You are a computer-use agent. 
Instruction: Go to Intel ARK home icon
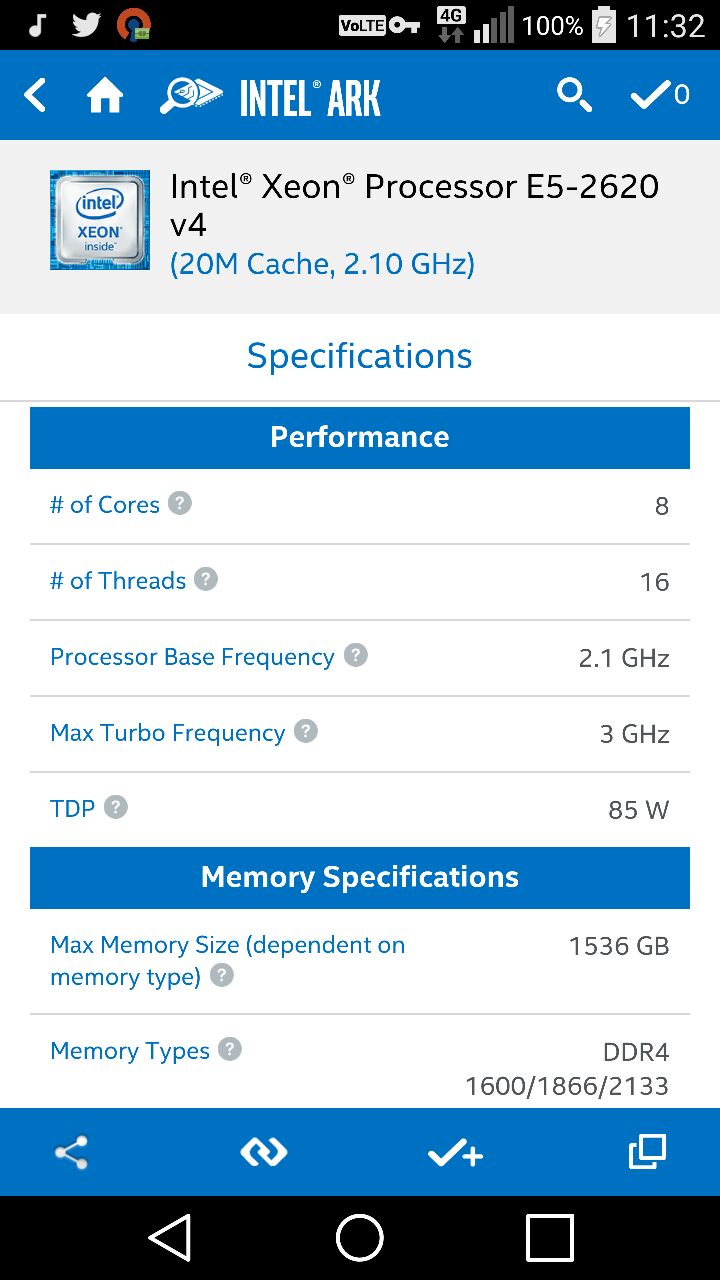(105, 96)
